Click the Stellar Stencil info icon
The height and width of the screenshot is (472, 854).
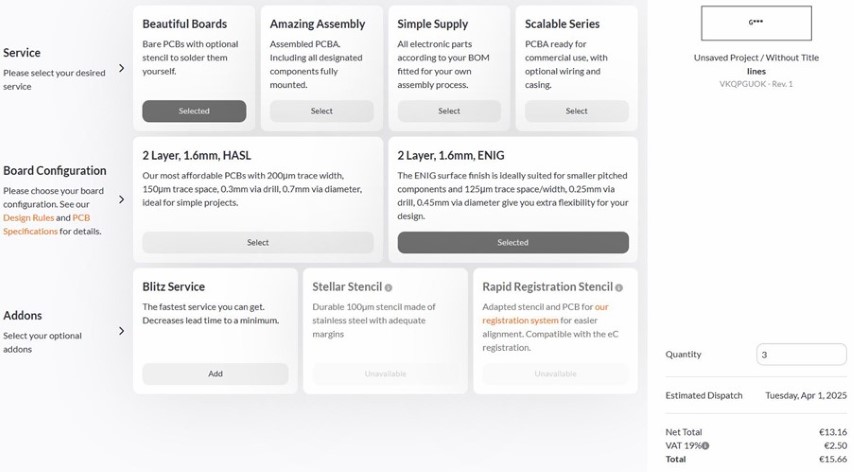pos(389,287)
